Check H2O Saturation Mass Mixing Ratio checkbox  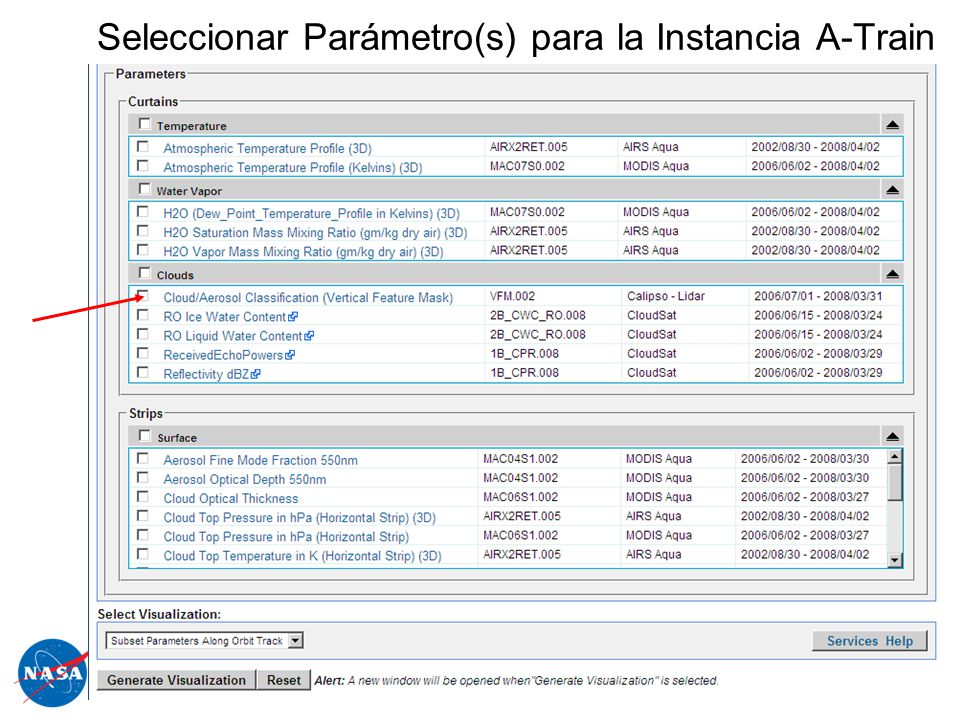pos(143,230)
